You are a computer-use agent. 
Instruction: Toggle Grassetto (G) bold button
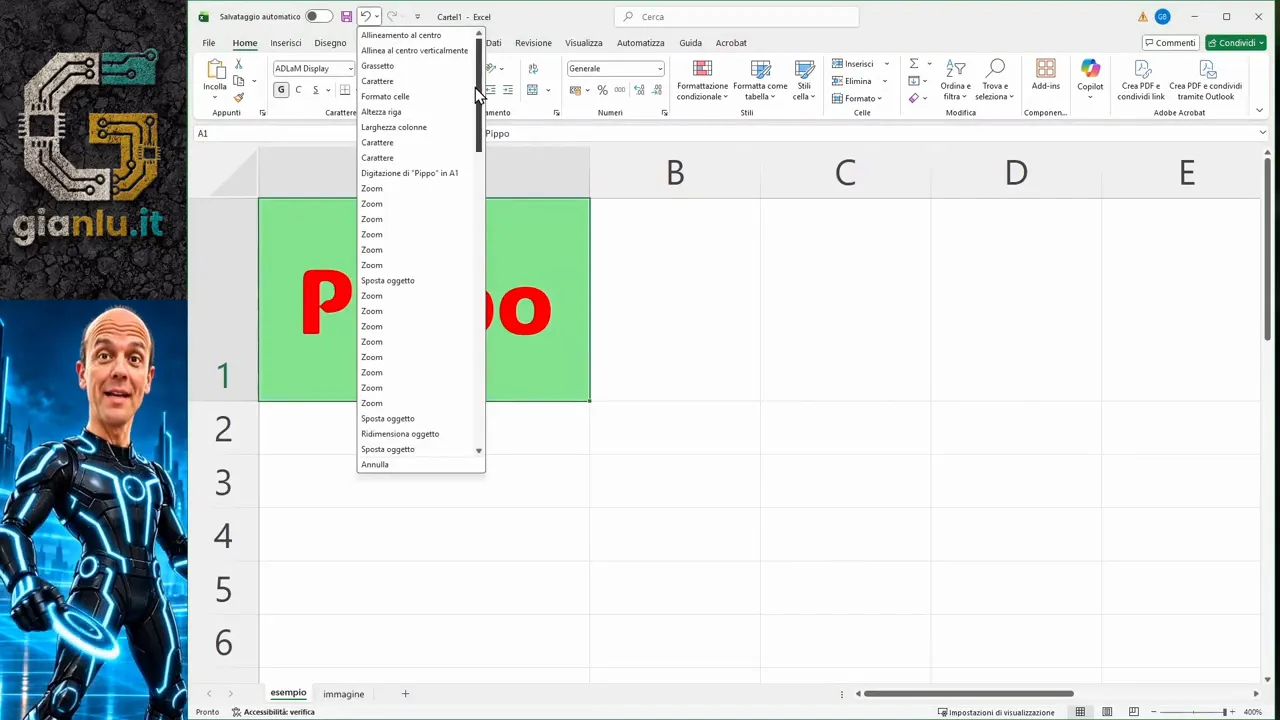click(x=281, y=90)
